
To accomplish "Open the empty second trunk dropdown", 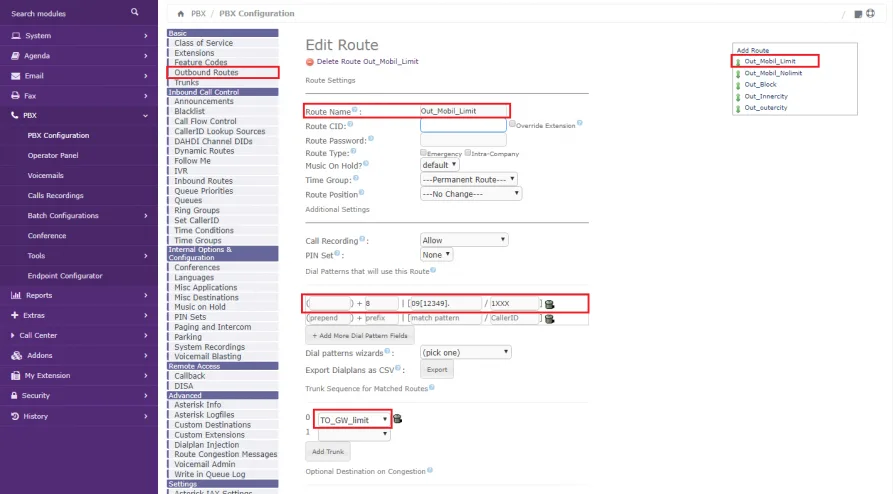I will click(354, 434).
